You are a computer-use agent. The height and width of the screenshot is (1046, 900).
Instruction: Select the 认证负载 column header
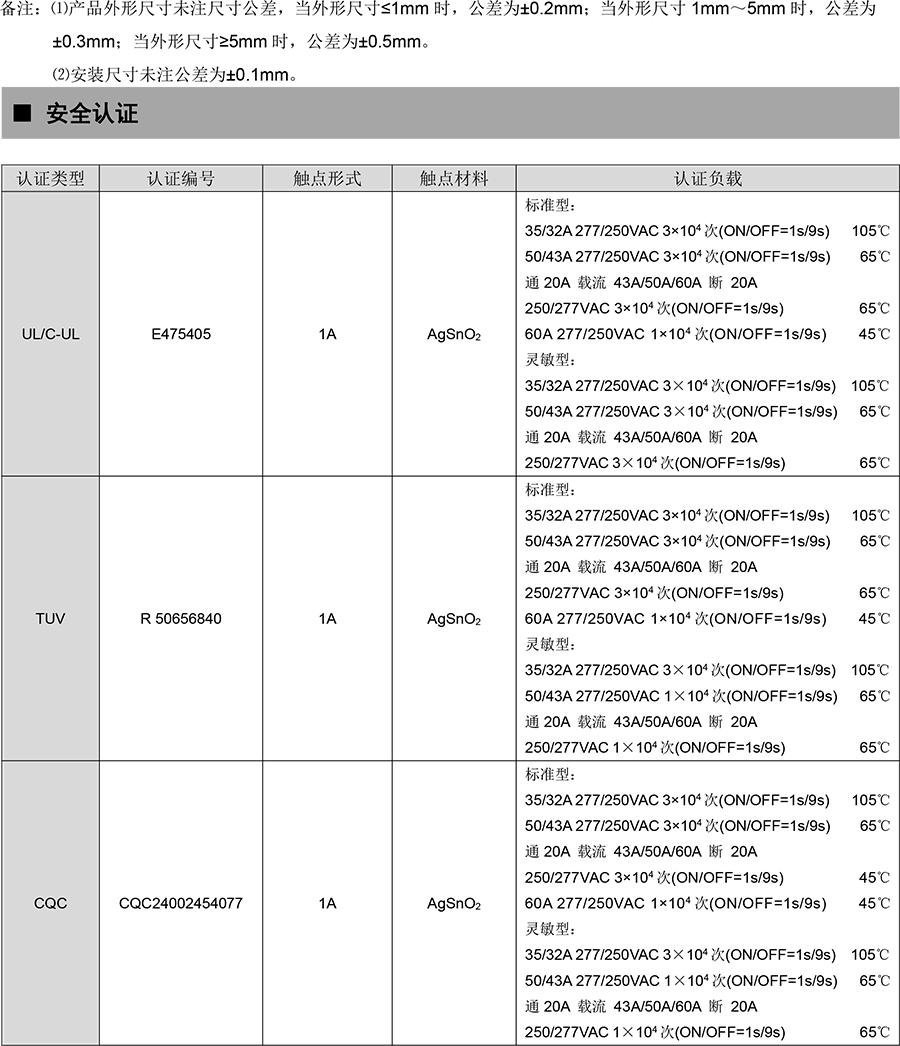click(x=708, y=179)
